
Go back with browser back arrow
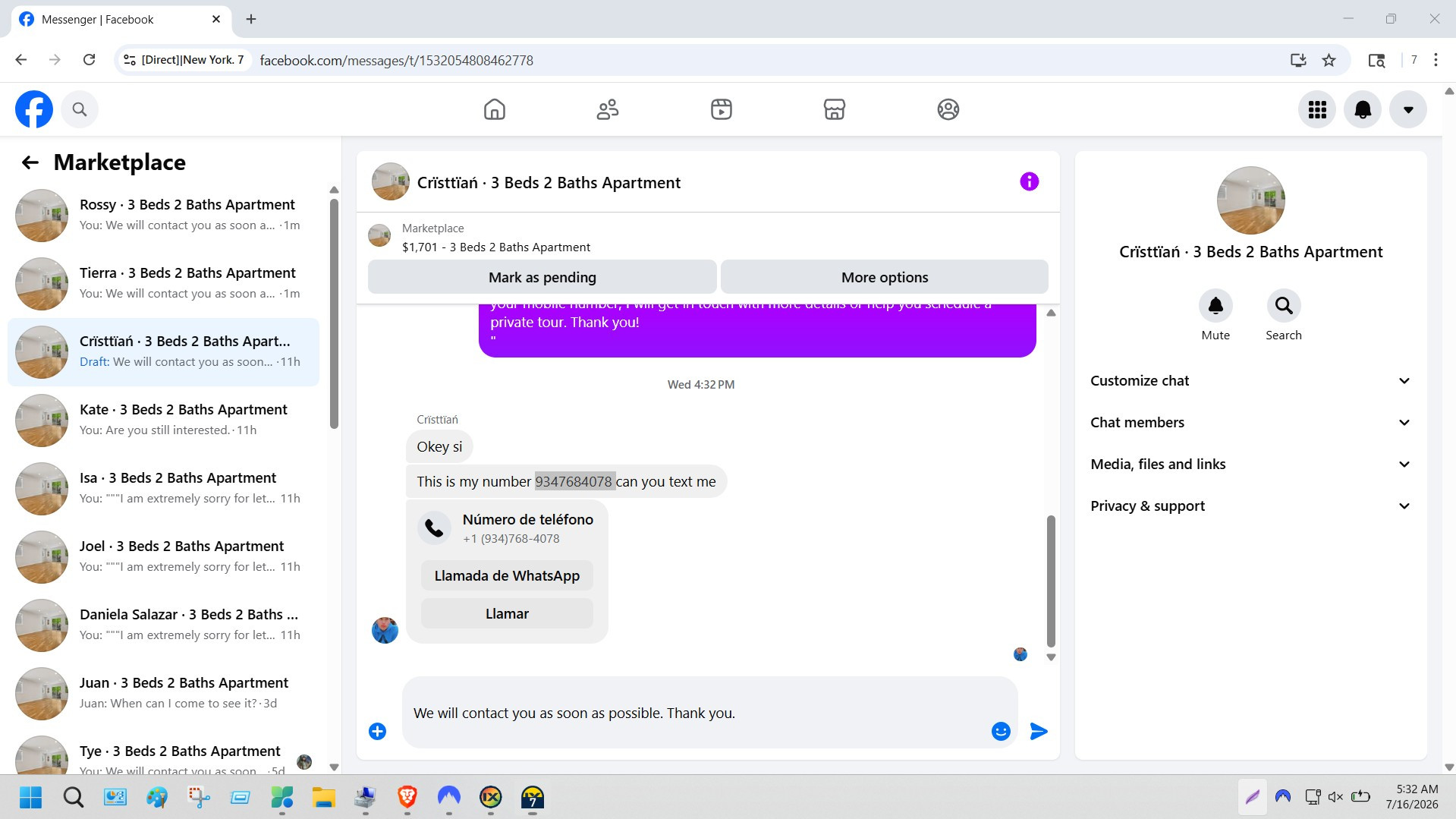(21, 60)
